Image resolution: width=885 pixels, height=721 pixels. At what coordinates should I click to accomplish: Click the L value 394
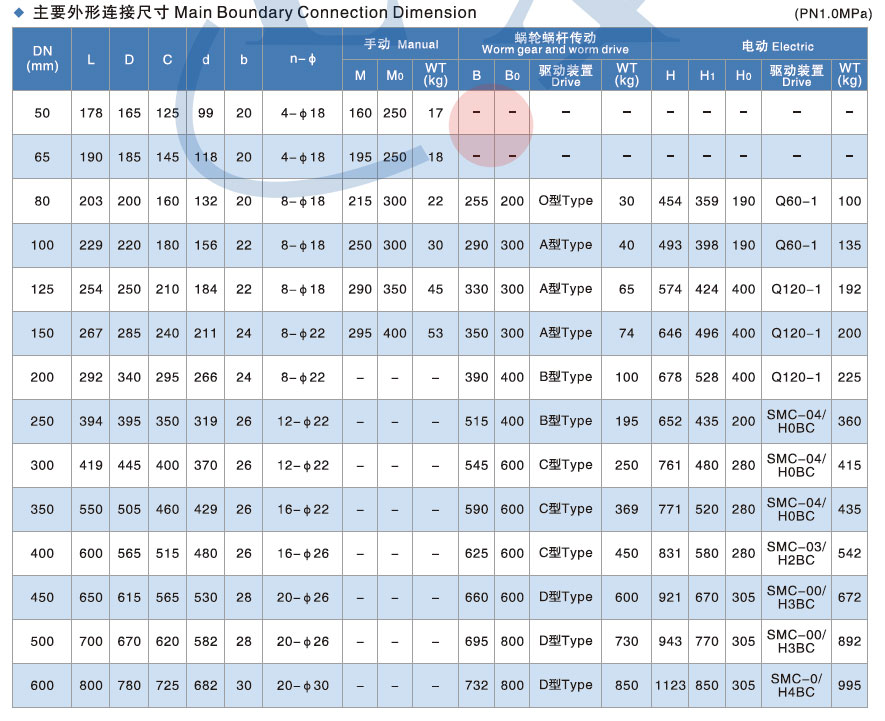(x=91, y=421)
